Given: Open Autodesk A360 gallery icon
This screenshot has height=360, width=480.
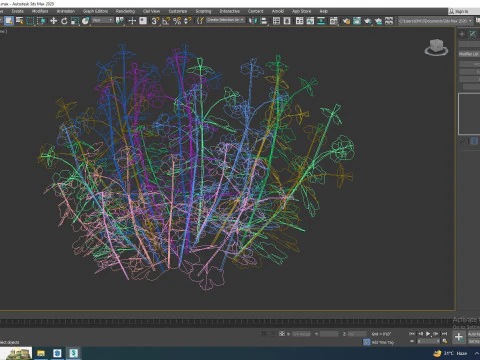Looking at the screenshot, I should [x=389, y=21].
